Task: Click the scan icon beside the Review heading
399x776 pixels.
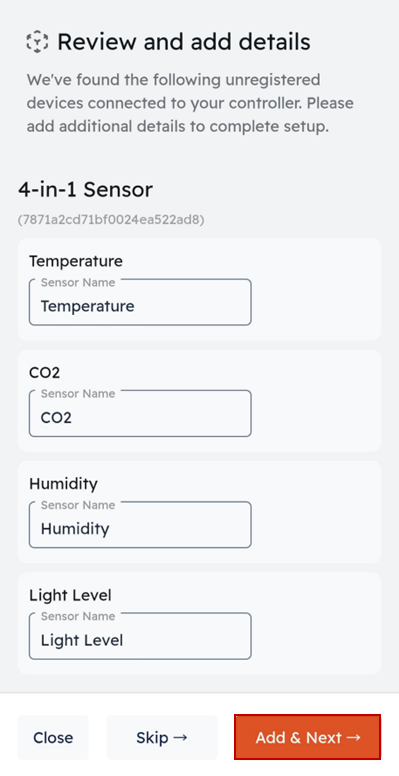Action: (x=37, y=42)
